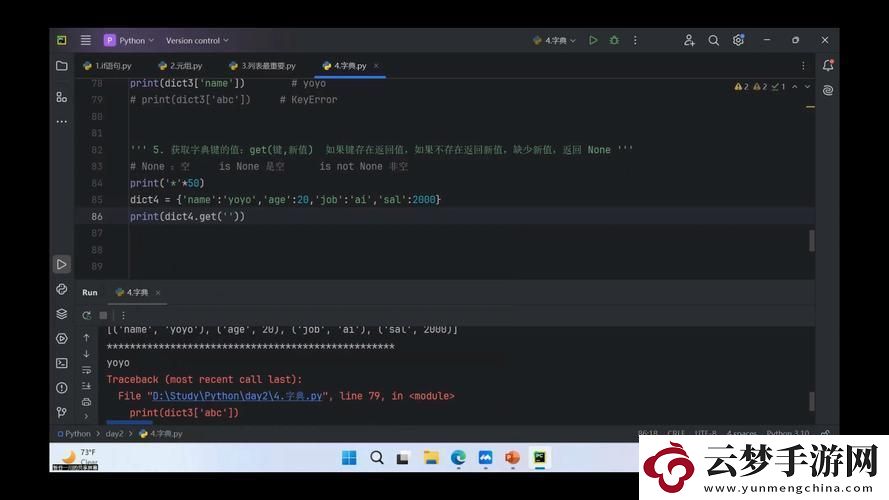Image resolution: width=889 pixels, height=500 pixels.
Task: Open notifications bell
Action: coord(828,65)
